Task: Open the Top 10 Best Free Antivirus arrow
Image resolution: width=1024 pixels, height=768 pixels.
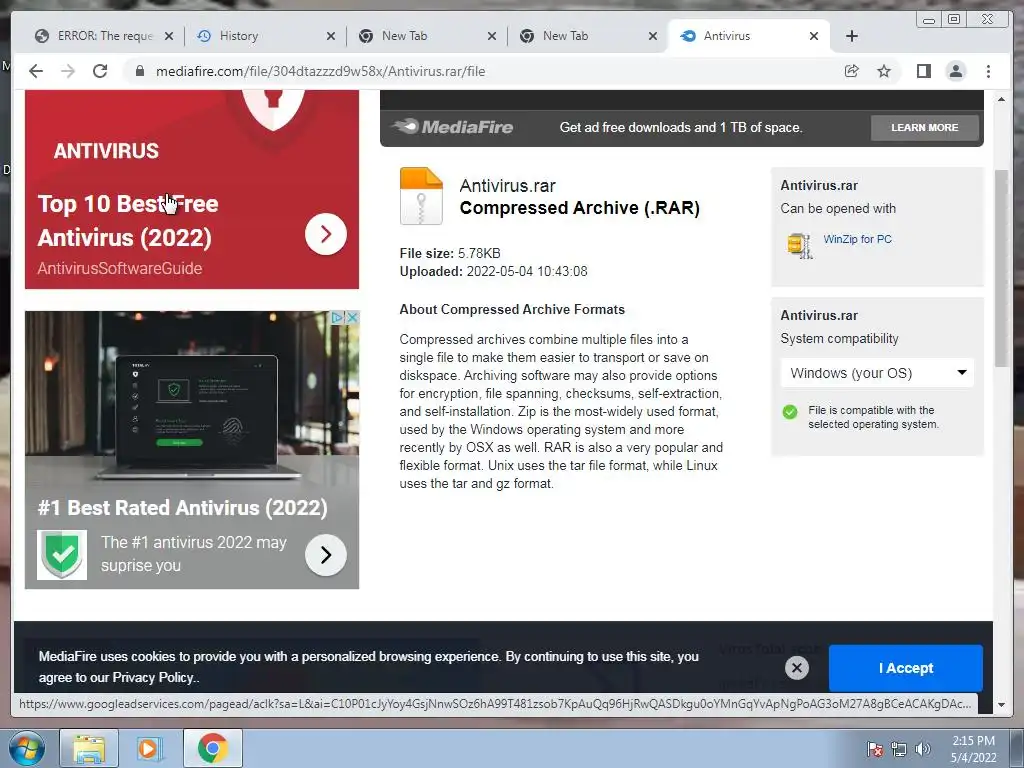Action: click(325, 234)
